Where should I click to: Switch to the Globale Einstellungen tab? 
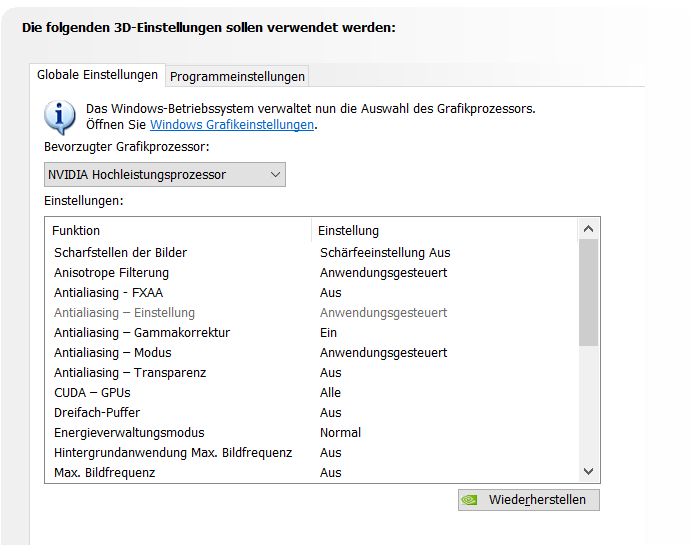coord(97,75)
